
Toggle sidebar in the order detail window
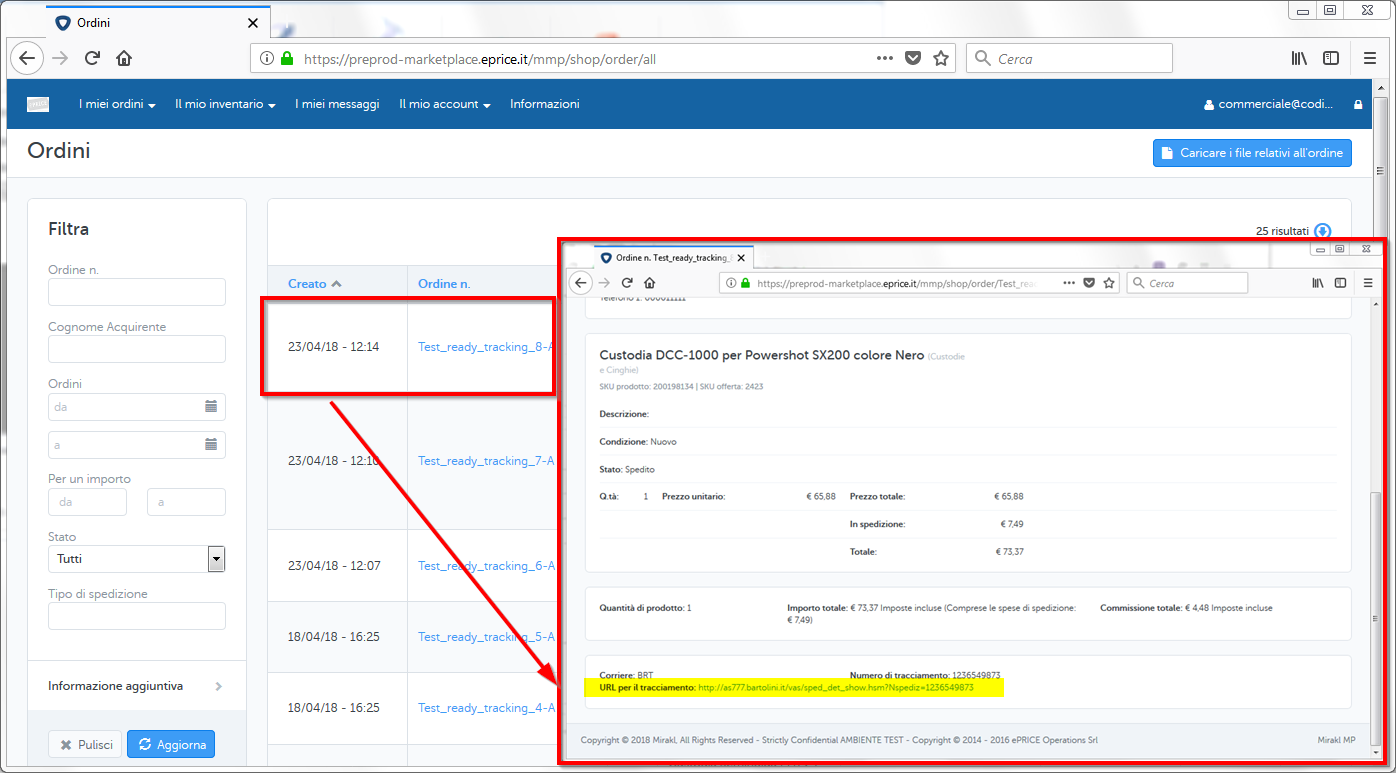click(x=1341, y=283)
